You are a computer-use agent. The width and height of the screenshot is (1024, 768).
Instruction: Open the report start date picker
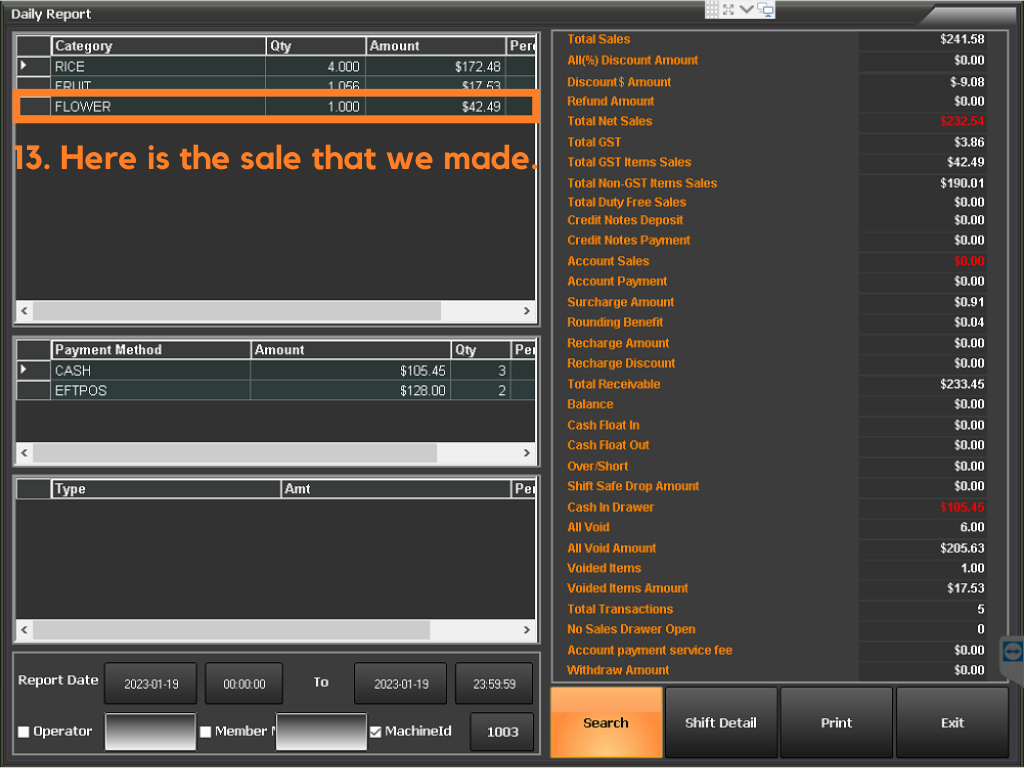pyautogui.click(x=150, y=684)
